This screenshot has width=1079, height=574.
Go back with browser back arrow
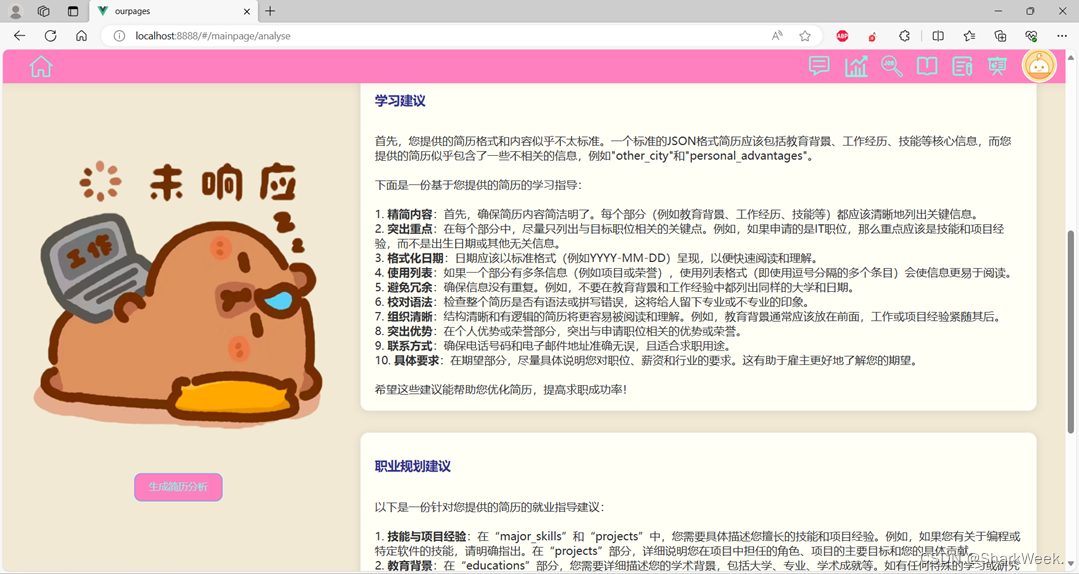pos(19,36)
